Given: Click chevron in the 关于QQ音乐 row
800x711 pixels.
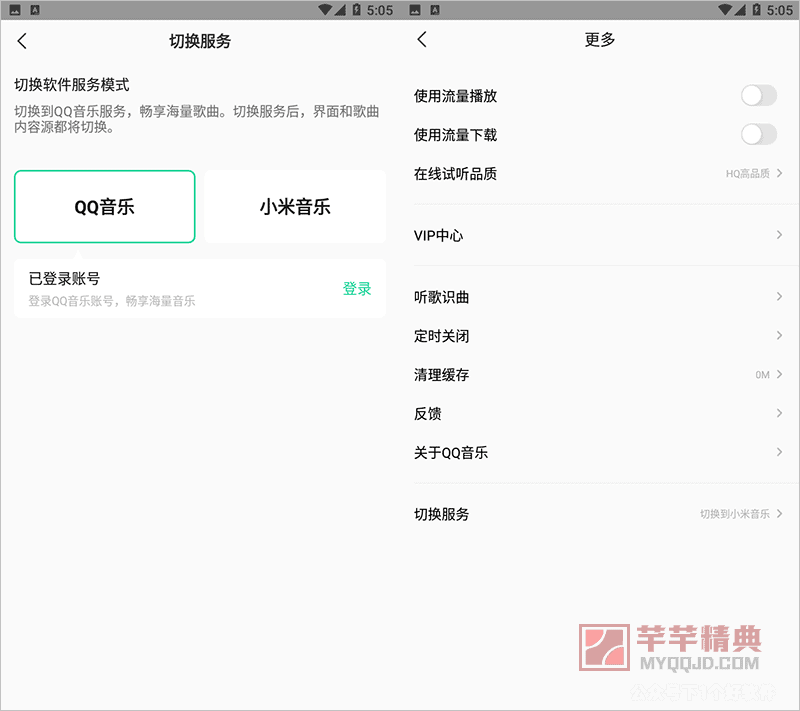Looking at the screenshot, I should [779, 452].
